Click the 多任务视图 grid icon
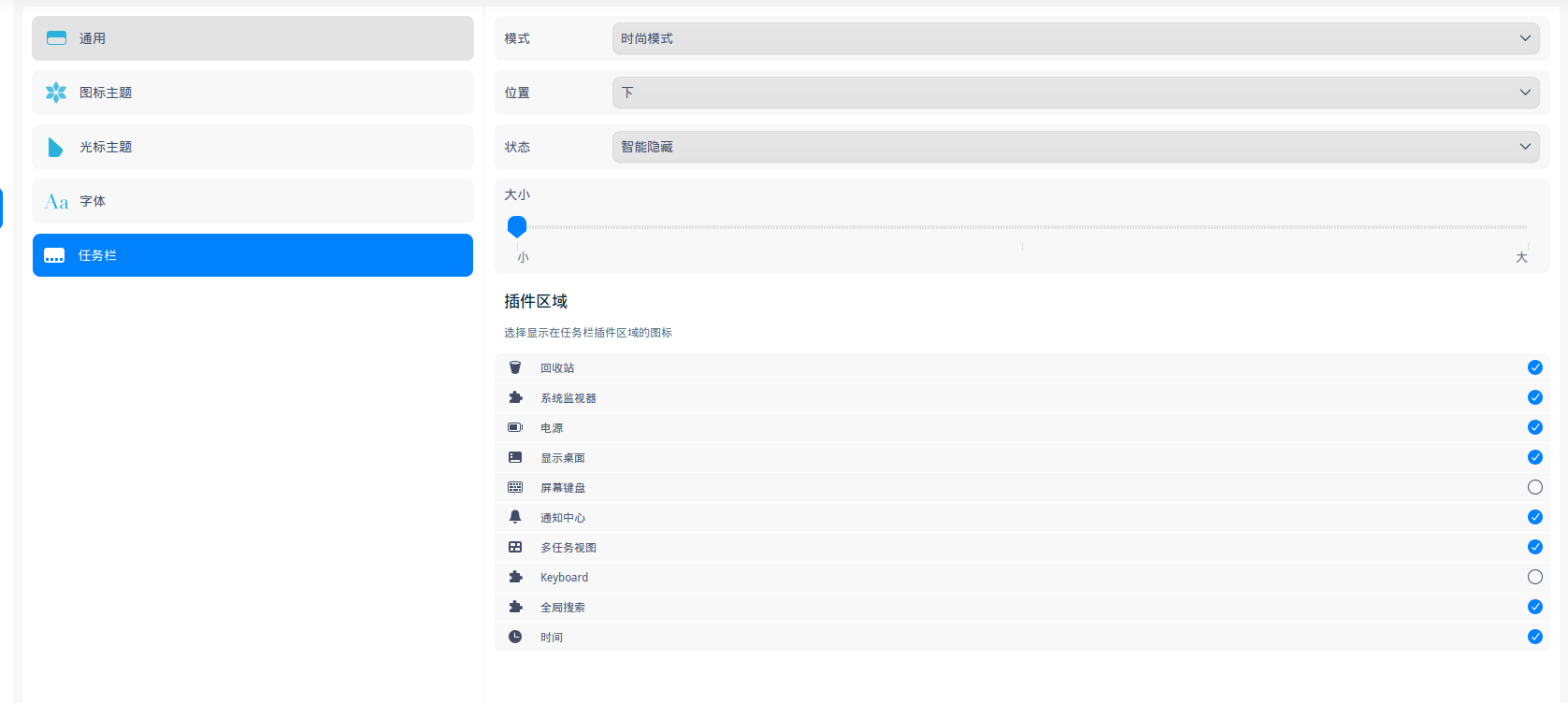This screenshot has height=703, width=1568. [x=515, y=547]
